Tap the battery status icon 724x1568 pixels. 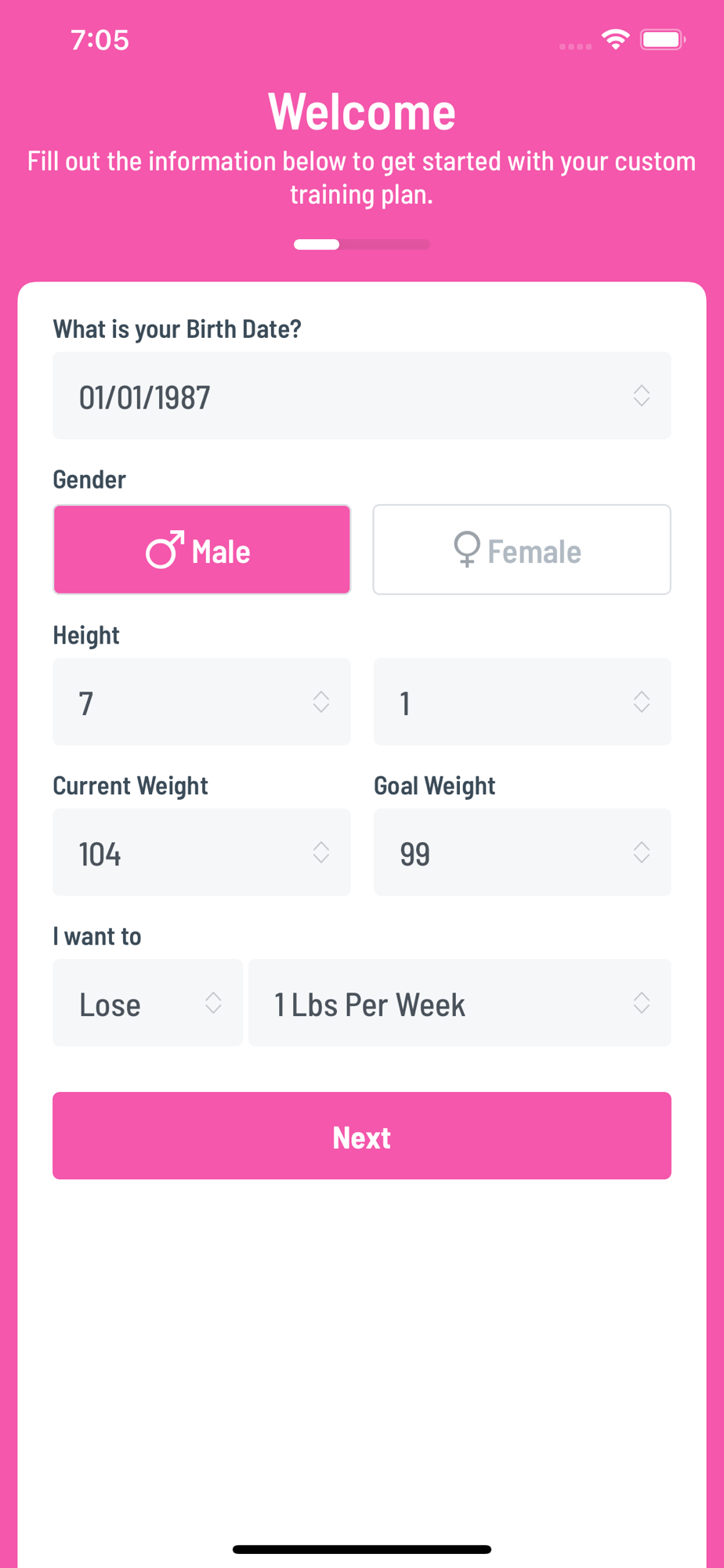(x=663, y=39)
